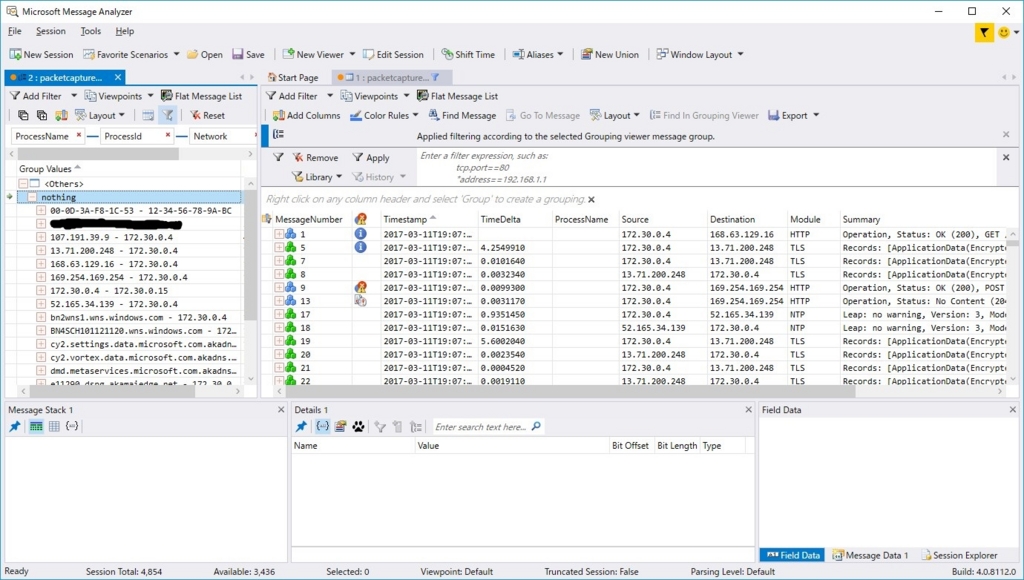This screenshot has height=580, width=1024.
Task: Open the Window Layout dropdown arrow
Action: point(740,54)
